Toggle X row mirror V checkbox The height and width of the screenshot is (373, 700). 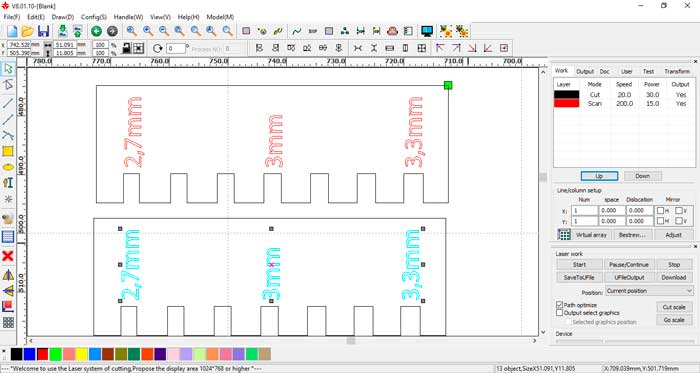coord(679,211)
